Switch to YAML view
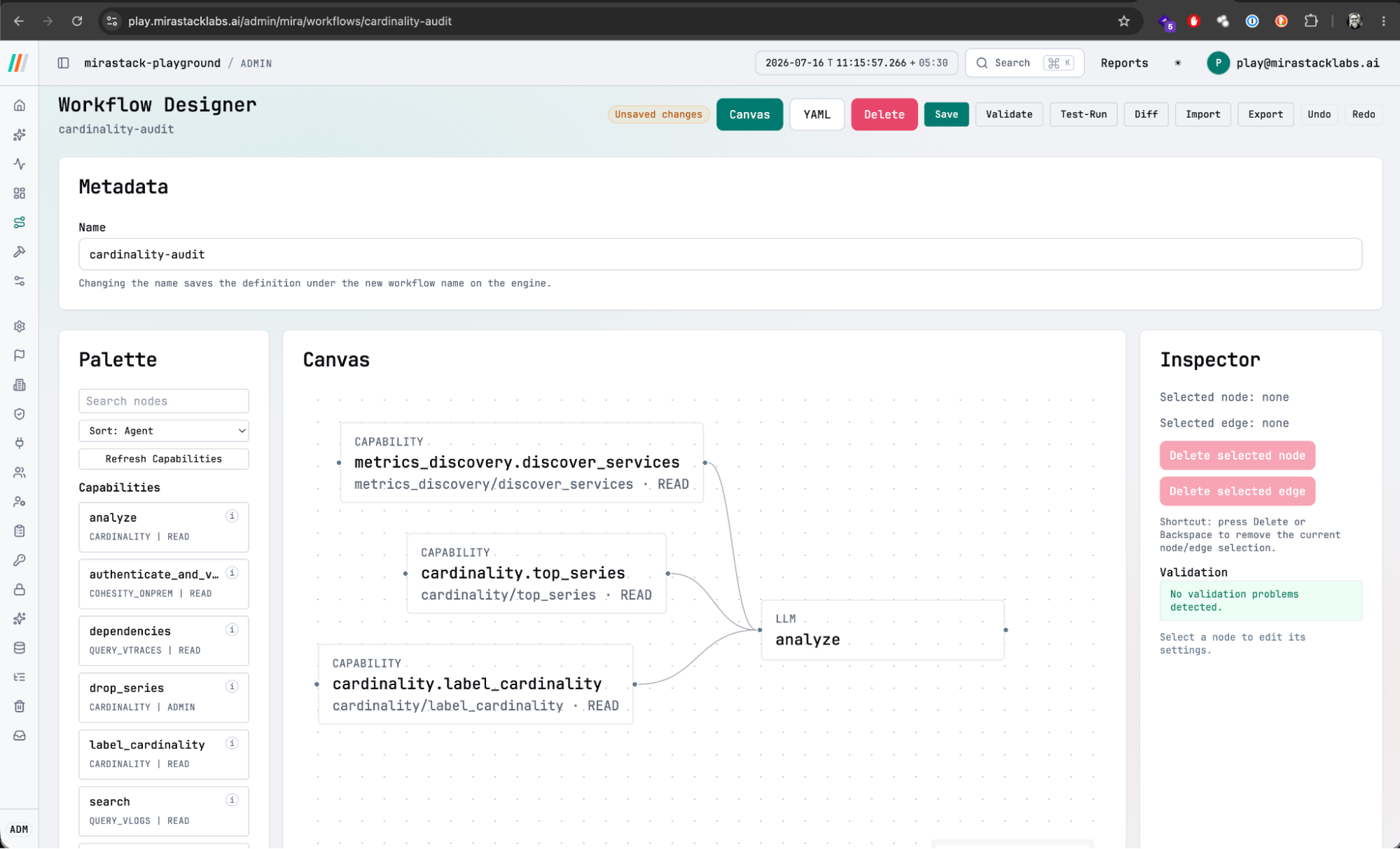Screen dimensions: 1400x849 tap(817, 114)
